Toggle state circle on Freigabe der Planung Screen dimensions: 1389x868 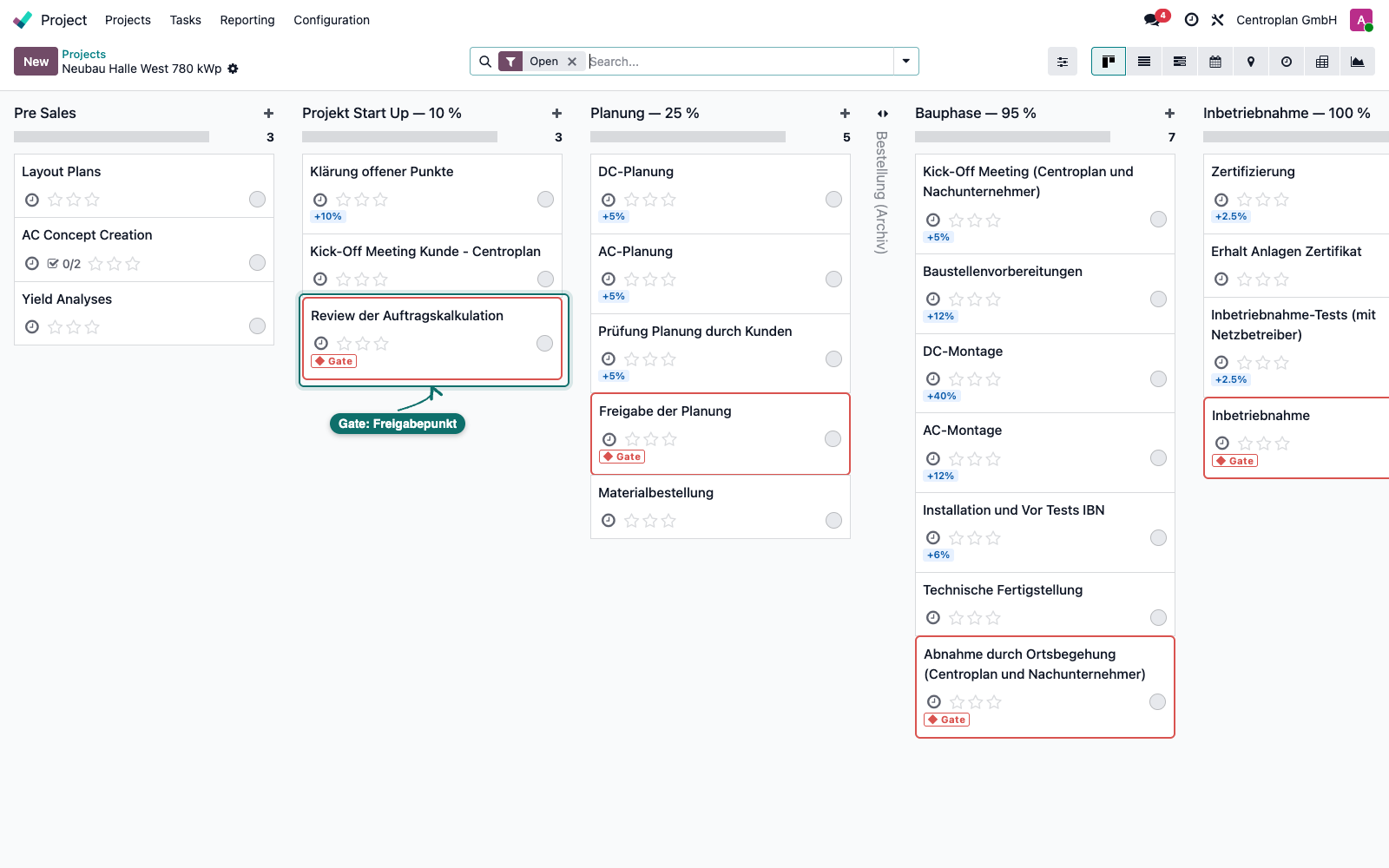[x=833, y=439]
